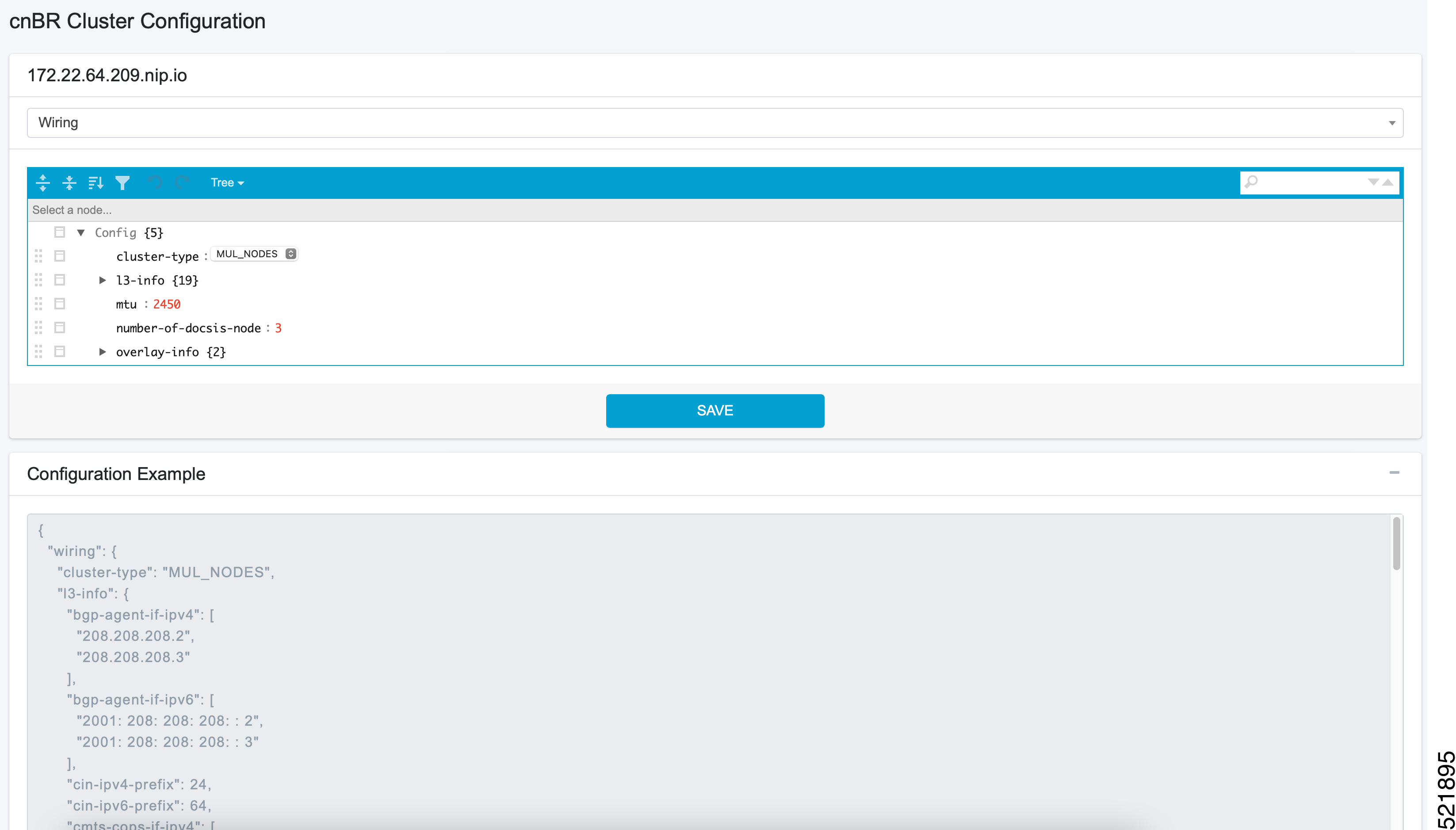Open the Tree view dropdown menu
1456x830 pixels.
(x=224, y=182)
